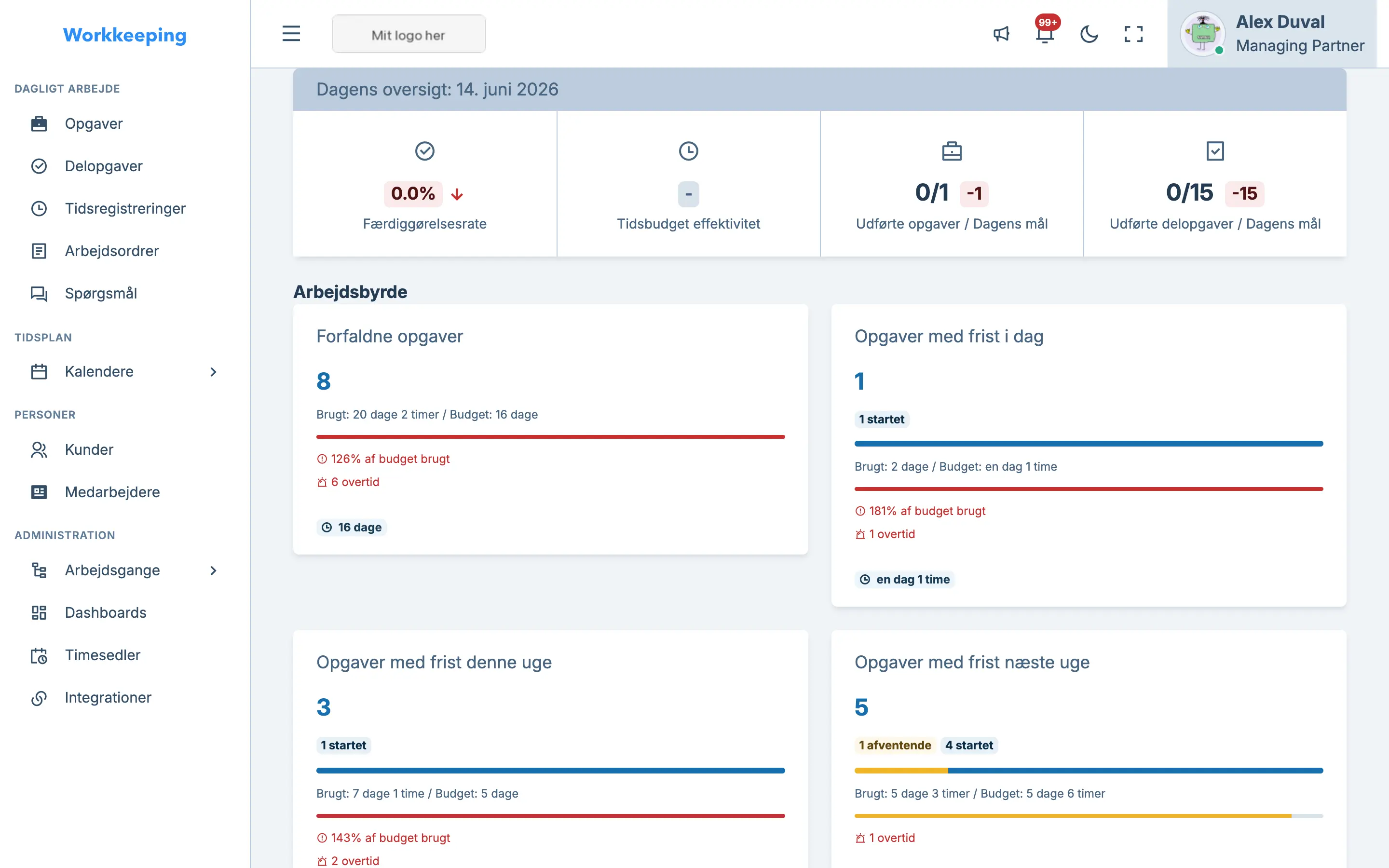This screenshot has height=868, width=1389.
Task: Open Arbejdsordrer document icon
Action: pos(39,251)
